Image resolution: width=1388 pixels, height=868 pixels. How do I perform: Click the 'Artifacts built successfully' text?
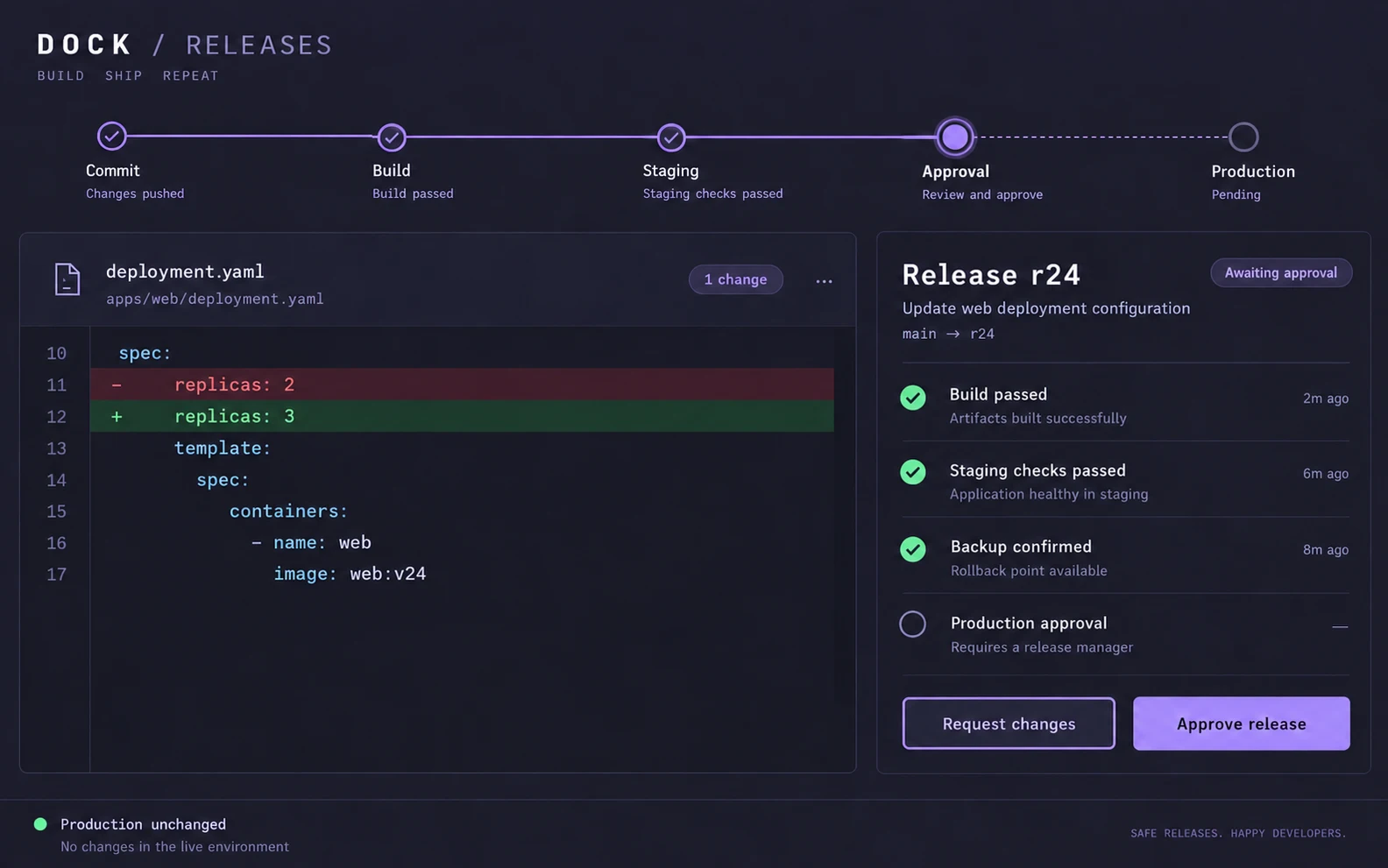tap(1038, 419)
